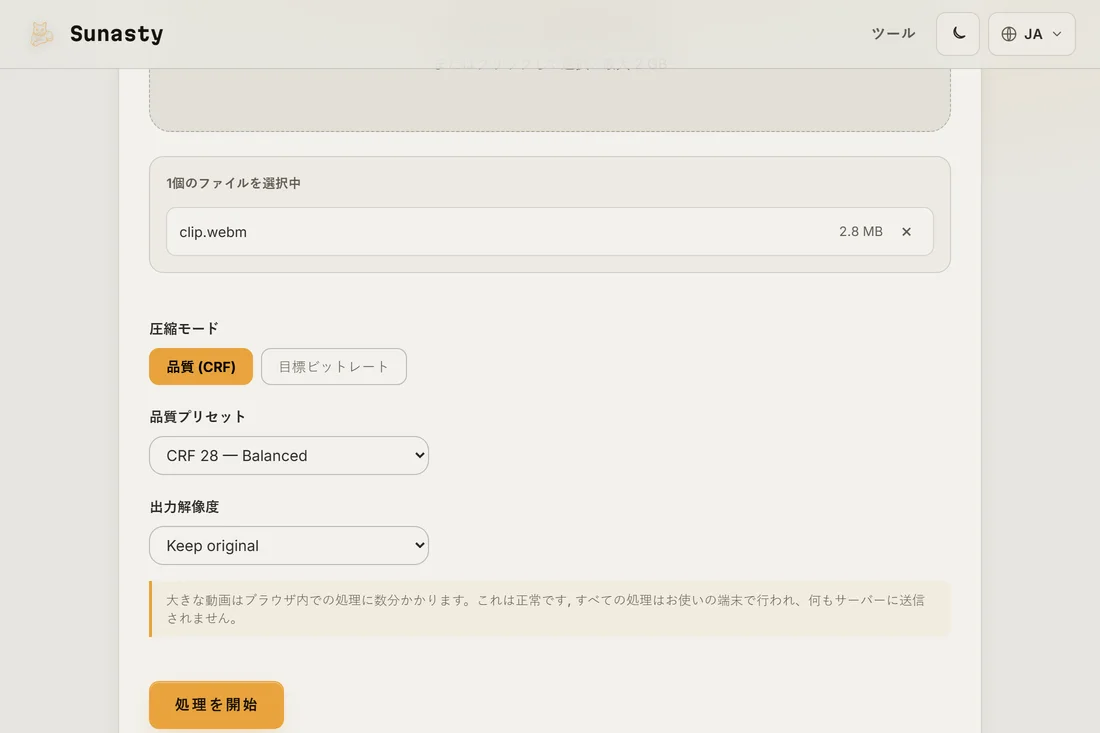Click the 圧縮モード label
Image resolution: width=1100 pixels, height=733 pixels.
coord(184,328)
